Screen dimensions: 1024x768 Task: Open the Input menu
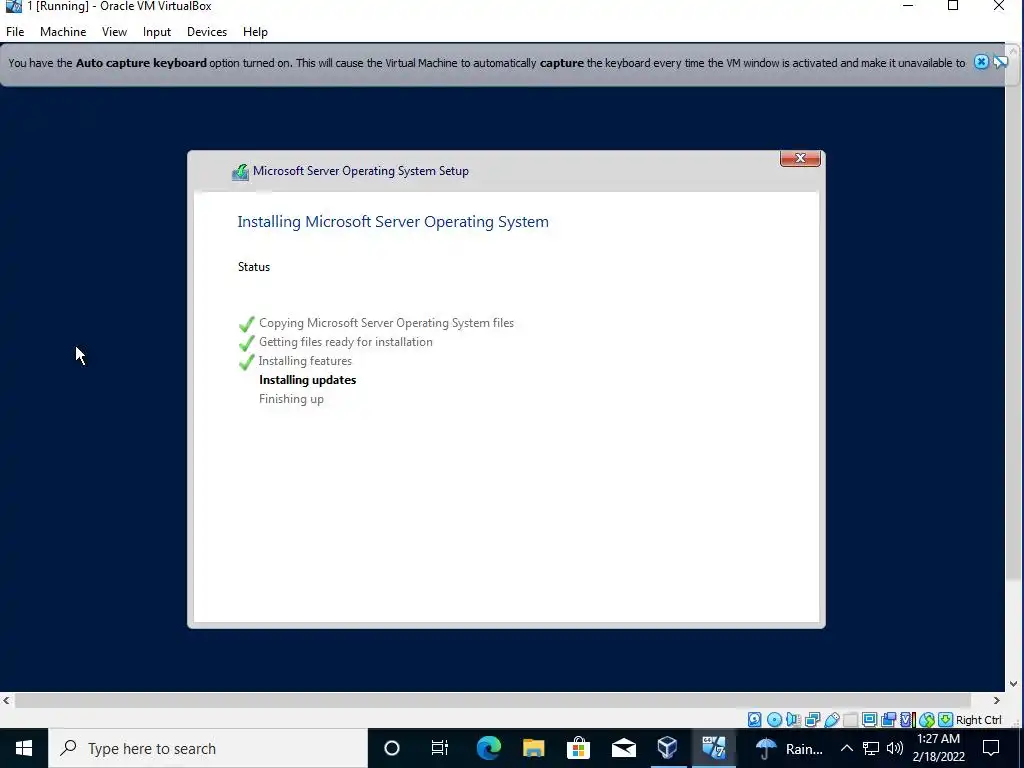click(x=157, y=31)
